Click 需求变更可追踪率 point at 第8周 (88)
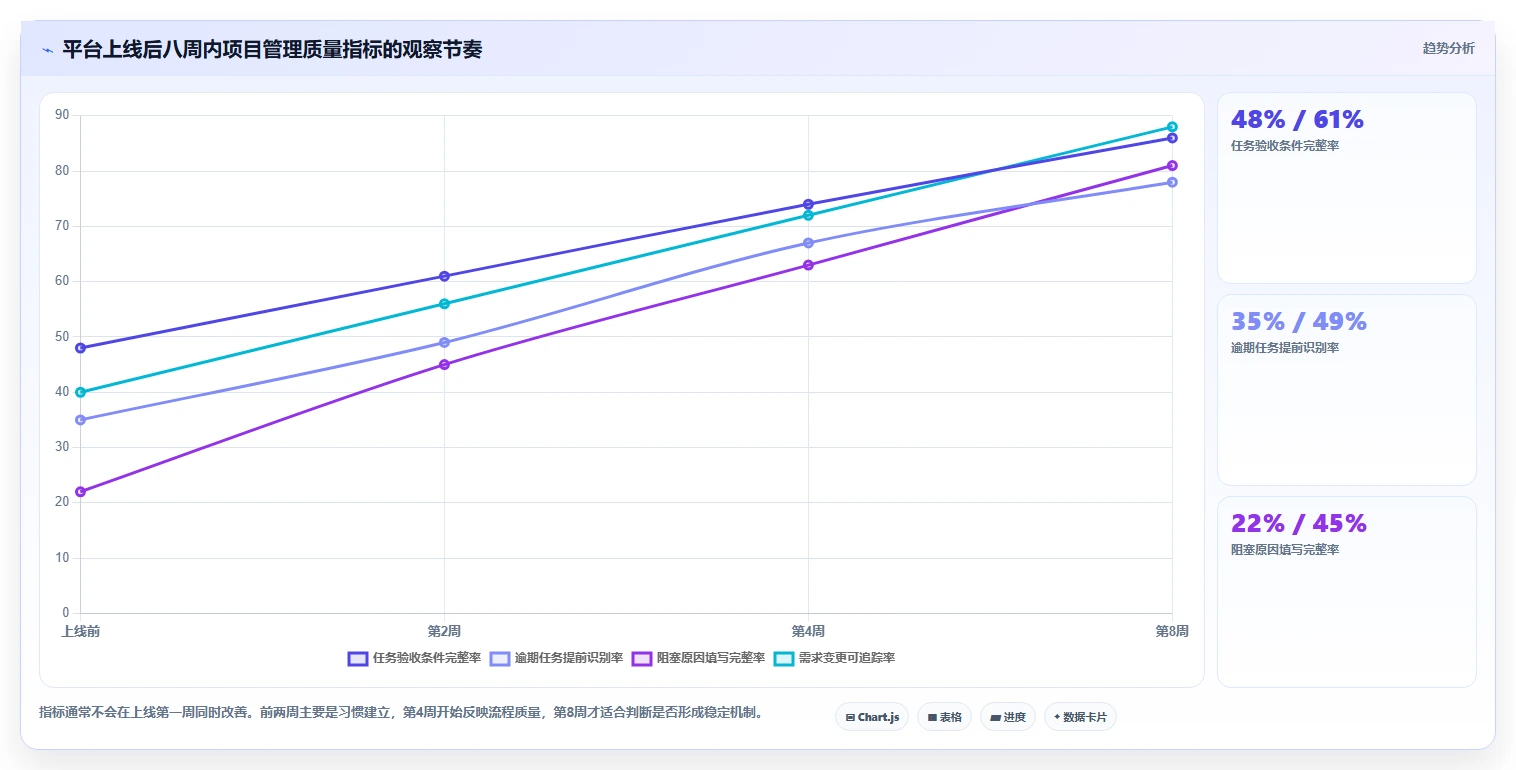 1172,127
